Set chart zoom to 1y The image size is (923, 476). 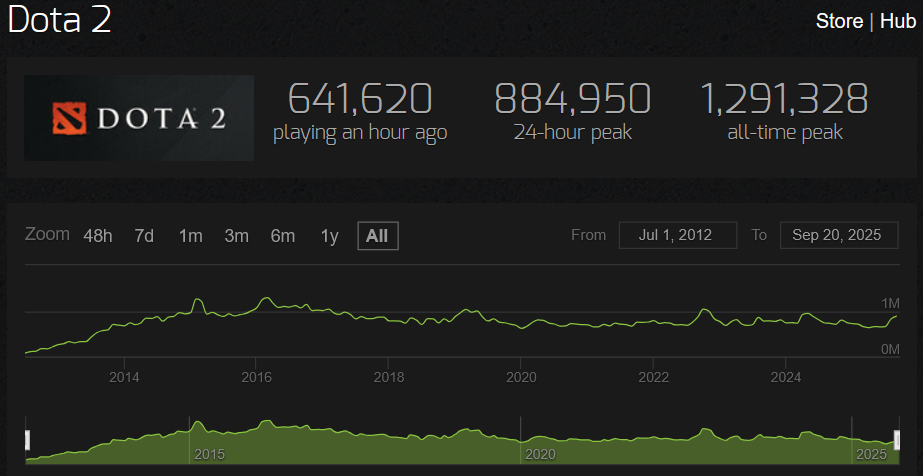[330, 236]
